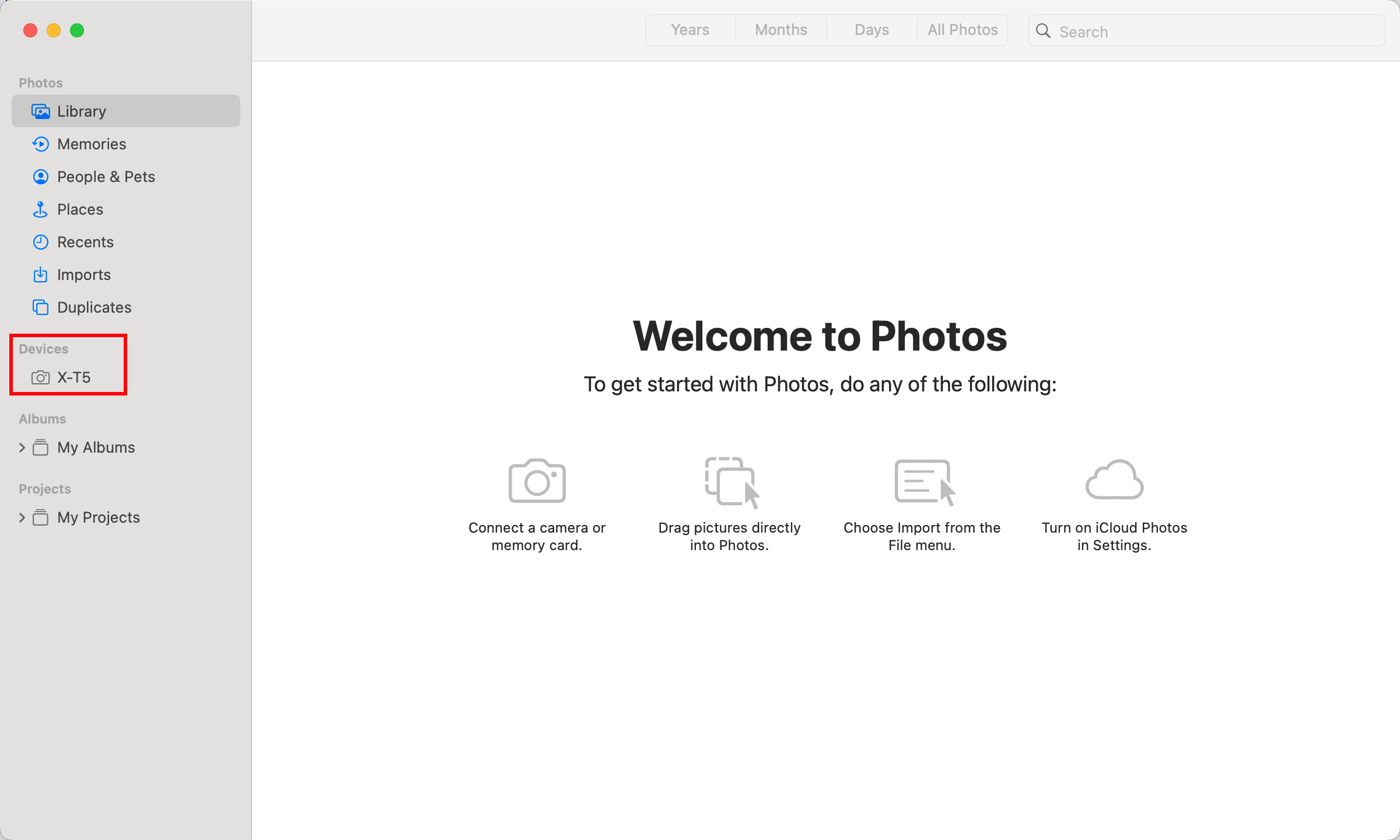
Task: Expand the My Projects disclosure chevron
Action: (x=22, y=517)
